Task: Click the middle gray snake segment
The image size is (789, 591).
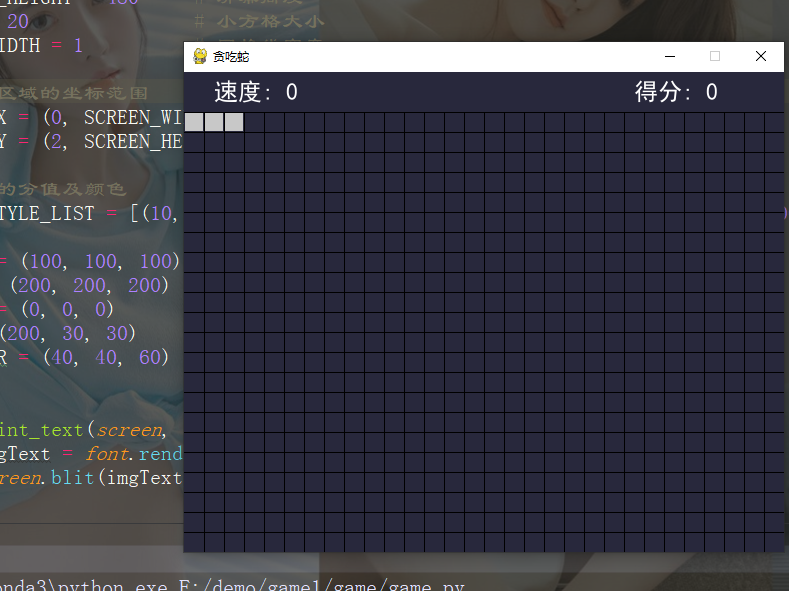Action: click(x=214, y=122)
